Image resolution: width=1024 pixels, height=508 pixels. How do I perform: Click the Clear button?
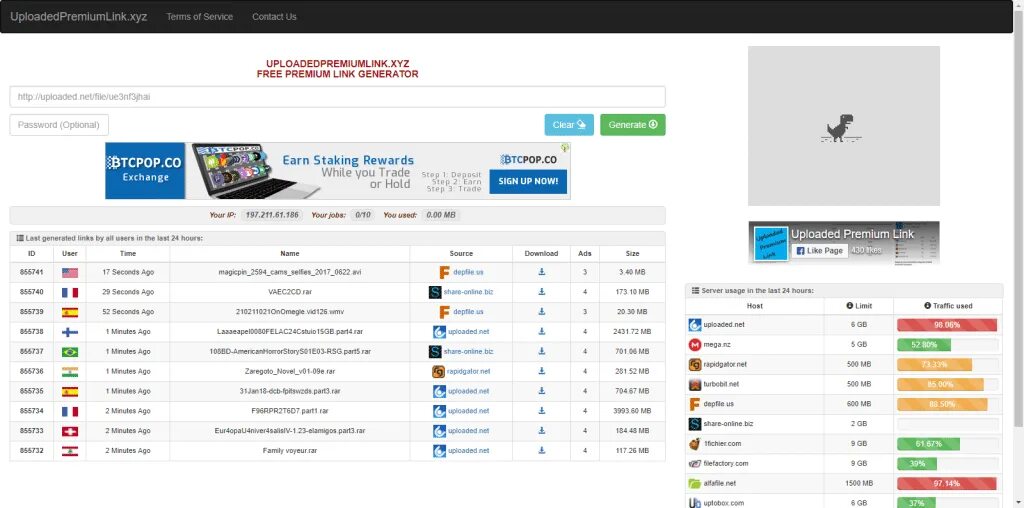point(569,125)
